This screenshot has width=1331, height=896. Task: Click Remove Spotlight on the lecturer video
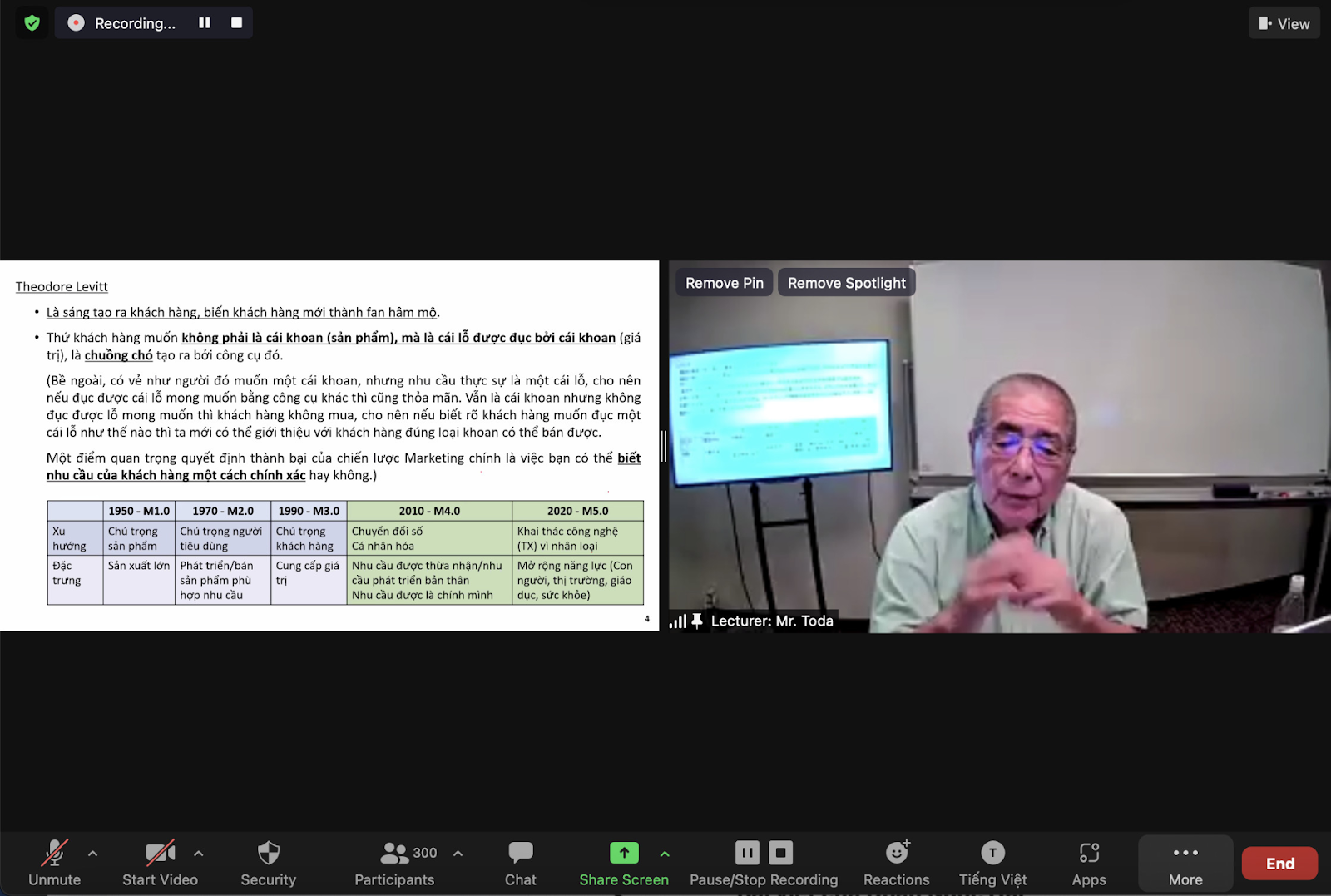tap(846, 283)
